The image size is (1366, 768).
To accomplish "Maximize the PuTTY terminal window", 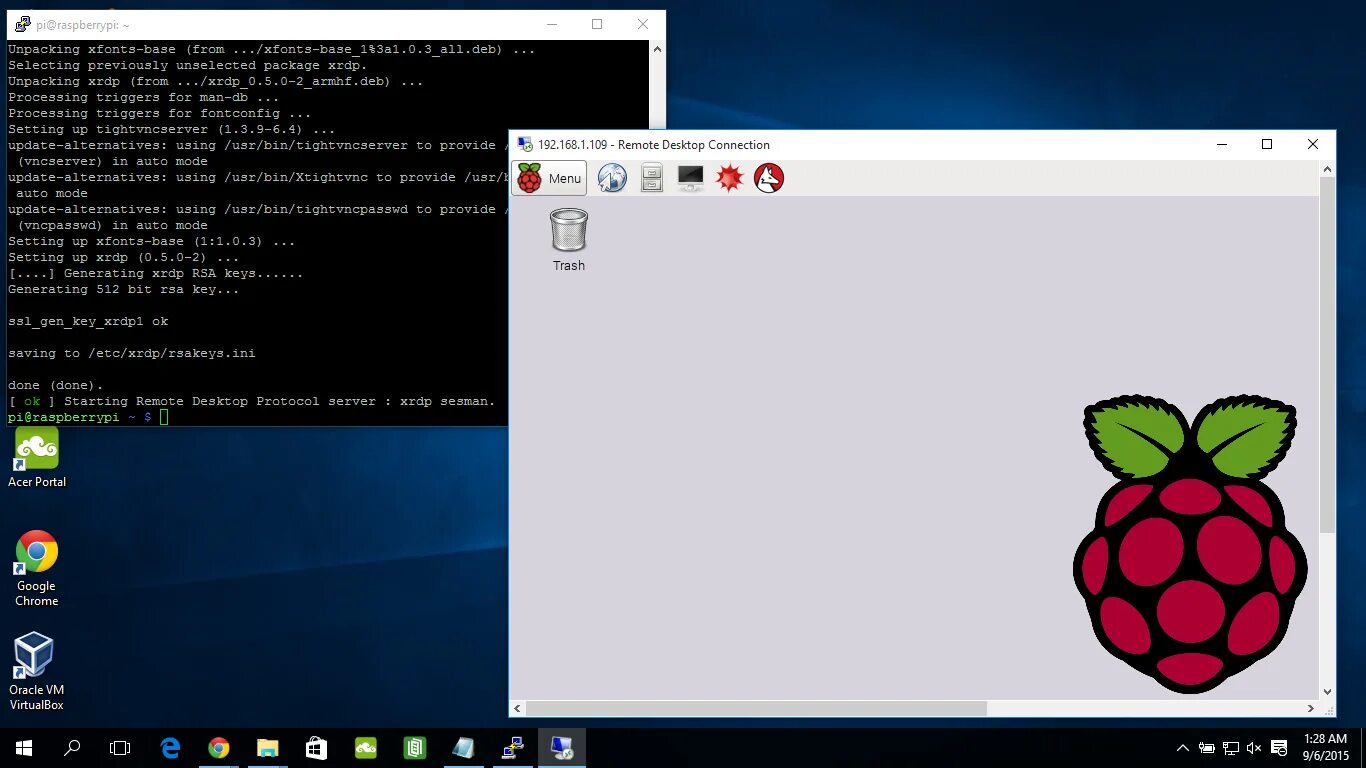I will tap(597, 24).
